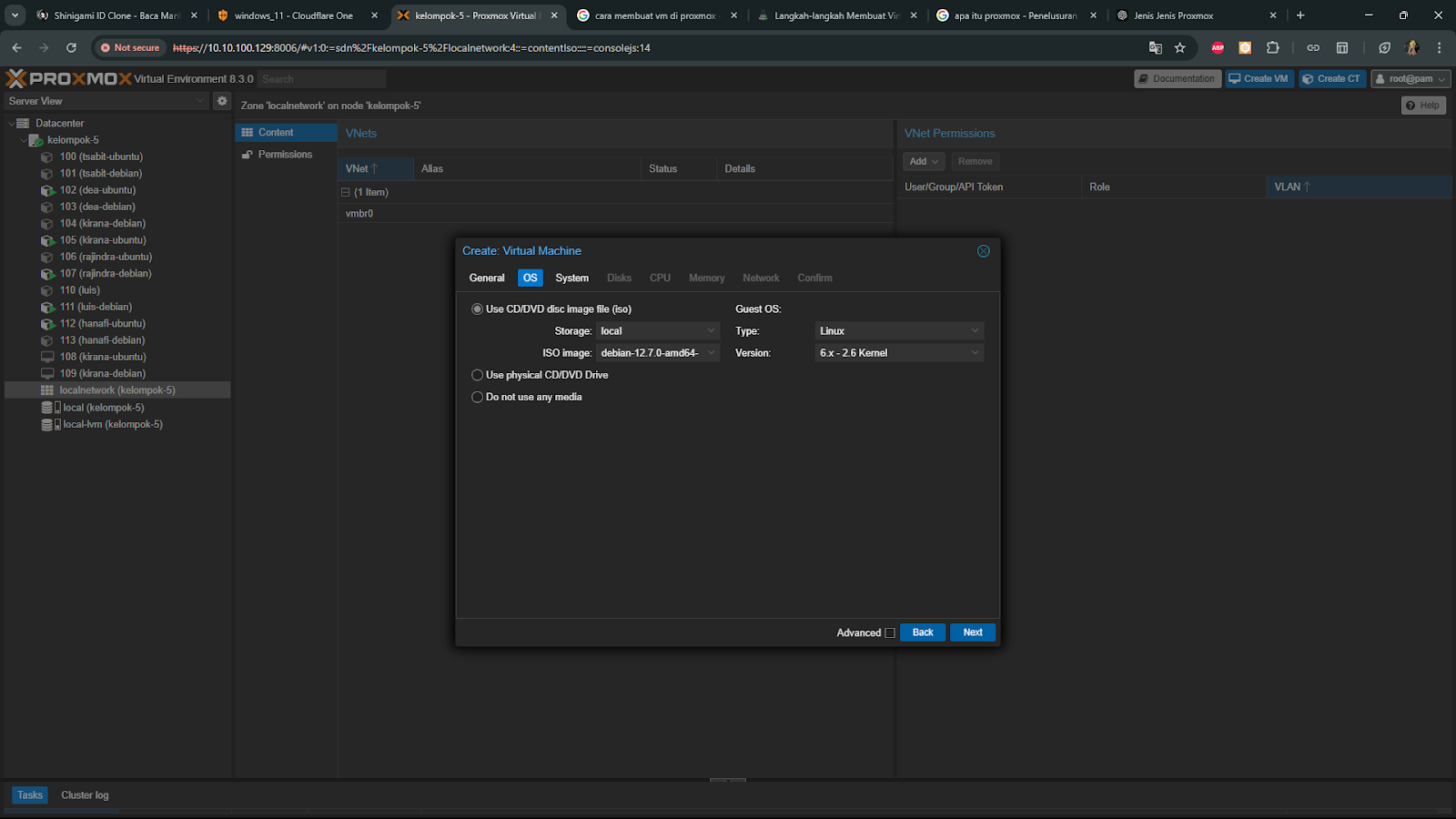Open the ABP adblock extension icon
Viewport: 1456px width, 819px height.
click(1218, 47)
